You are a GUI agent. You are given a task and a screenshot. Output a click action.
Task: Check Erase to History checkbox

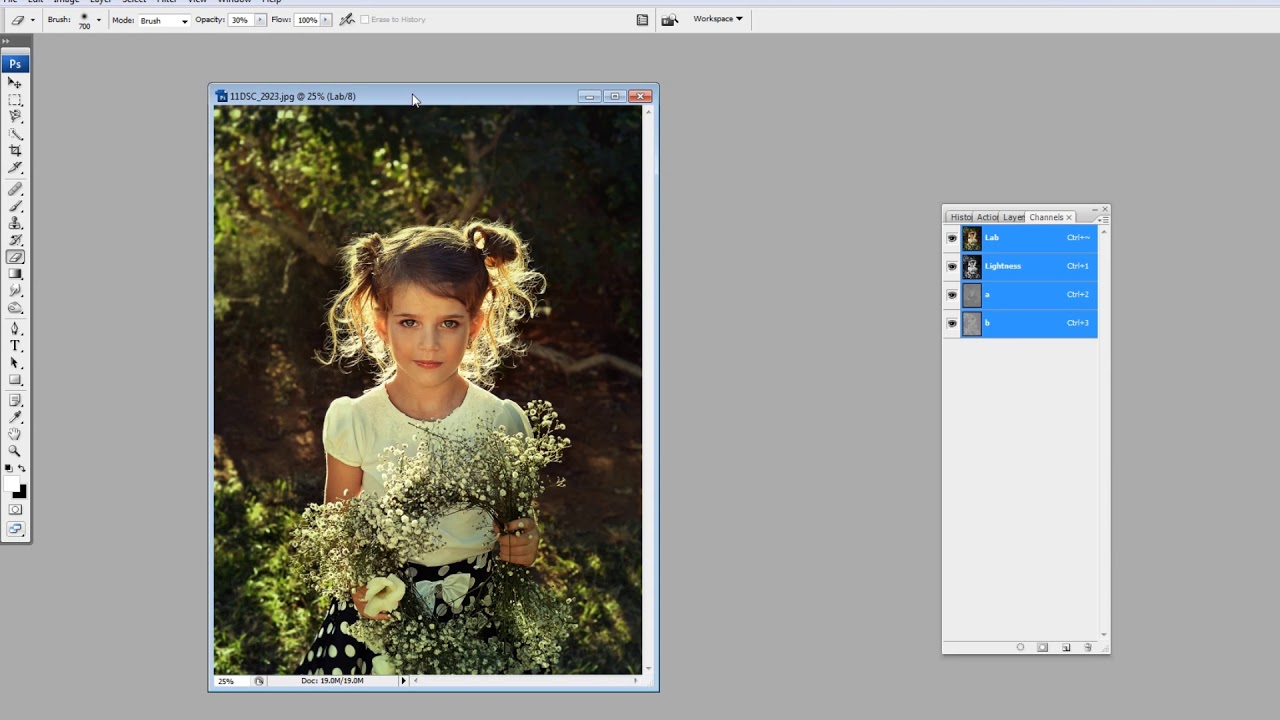coord(364,19)
